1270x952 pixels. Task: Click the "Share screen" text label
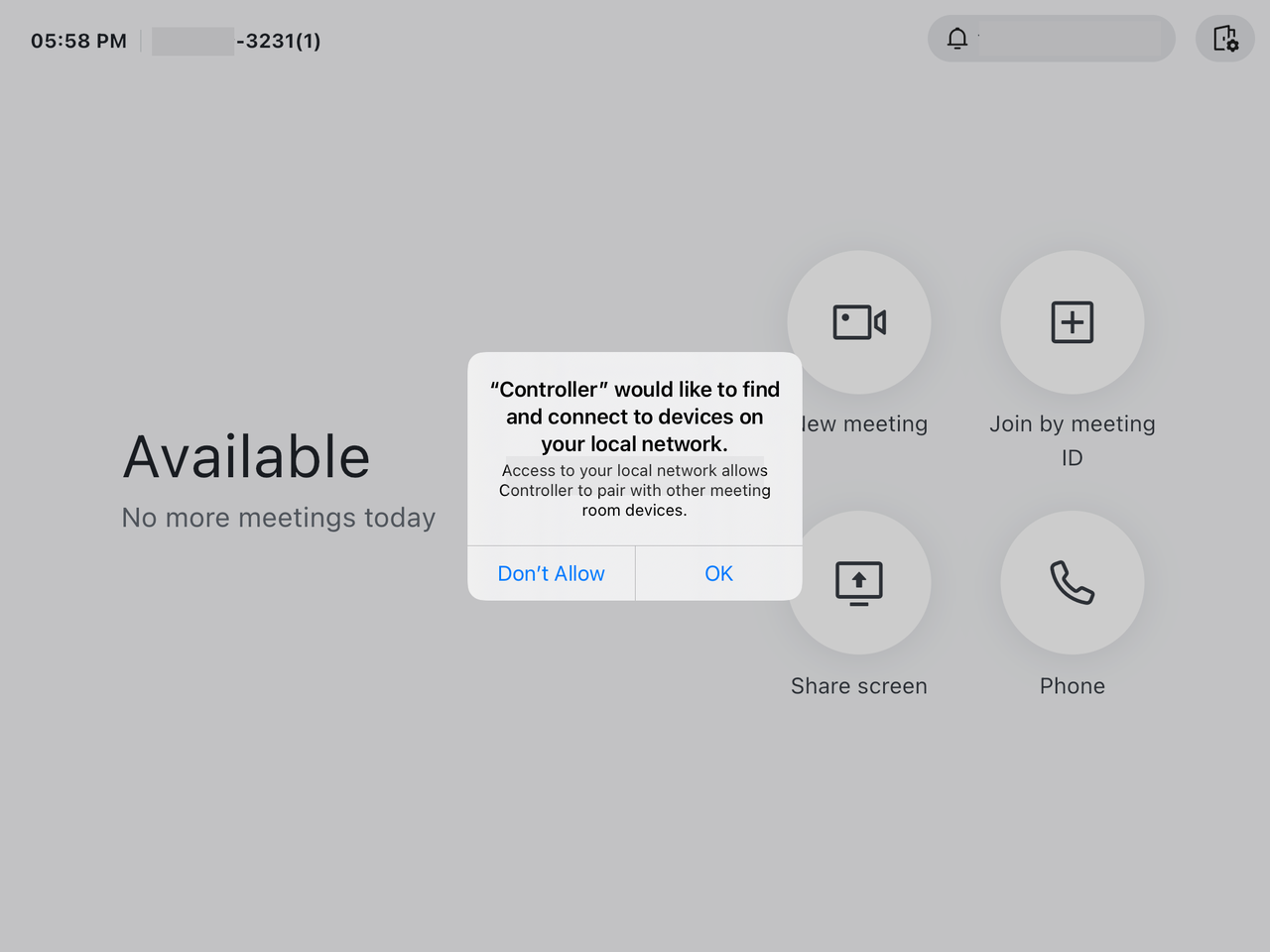[859, 686]
